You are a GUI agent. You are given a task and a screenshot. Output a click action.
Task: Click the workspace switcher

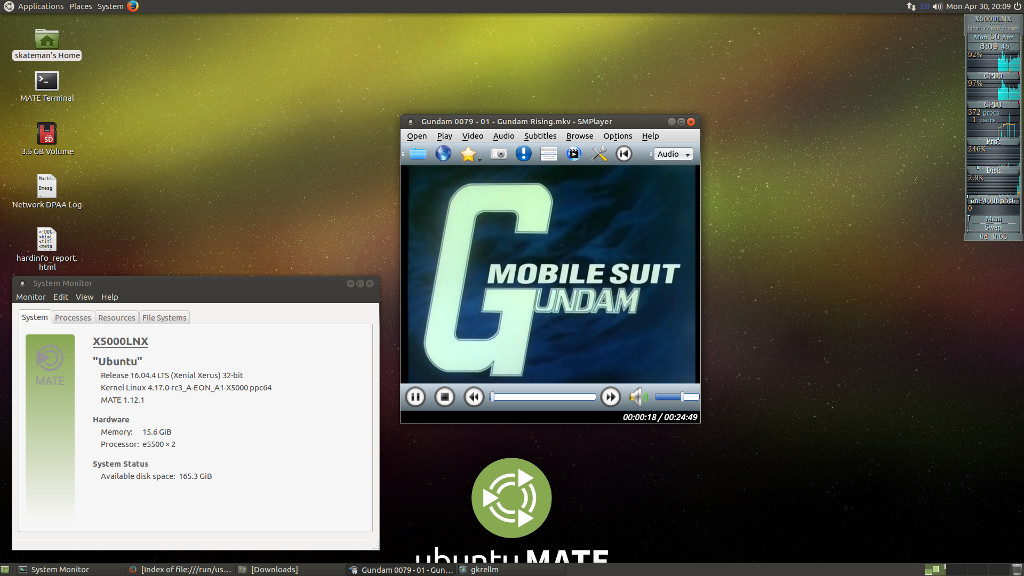point(968,569)
